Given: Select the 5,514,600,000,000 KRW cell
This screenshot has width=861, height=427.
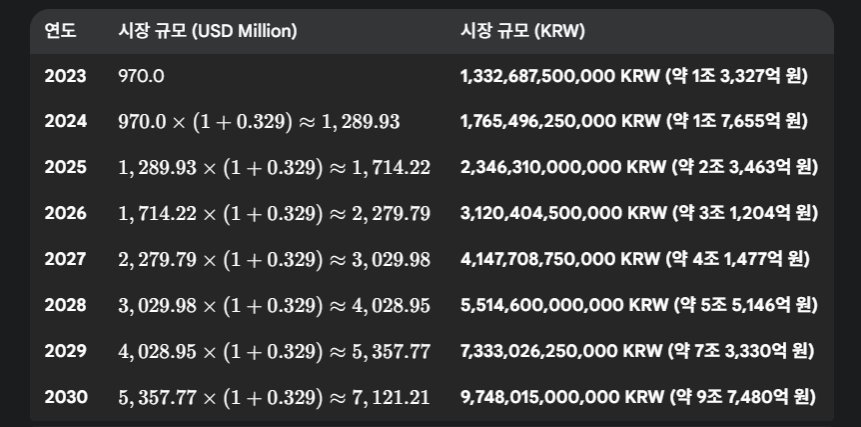Looking at the screenshot, I should (x=639, y=305).
